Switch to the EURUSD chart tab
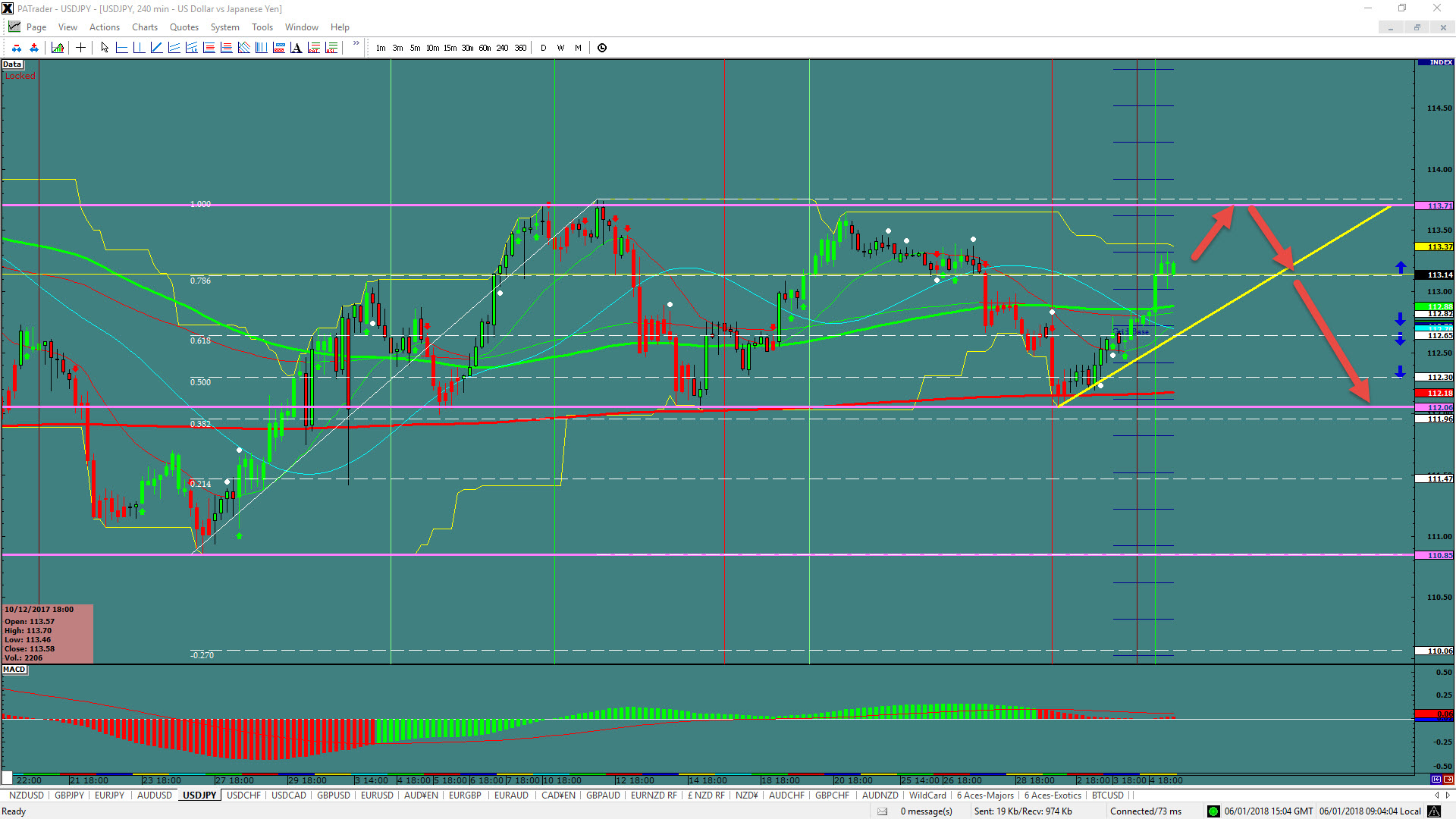This screenshot has height=819, width=1456. (x=377, y=795)
